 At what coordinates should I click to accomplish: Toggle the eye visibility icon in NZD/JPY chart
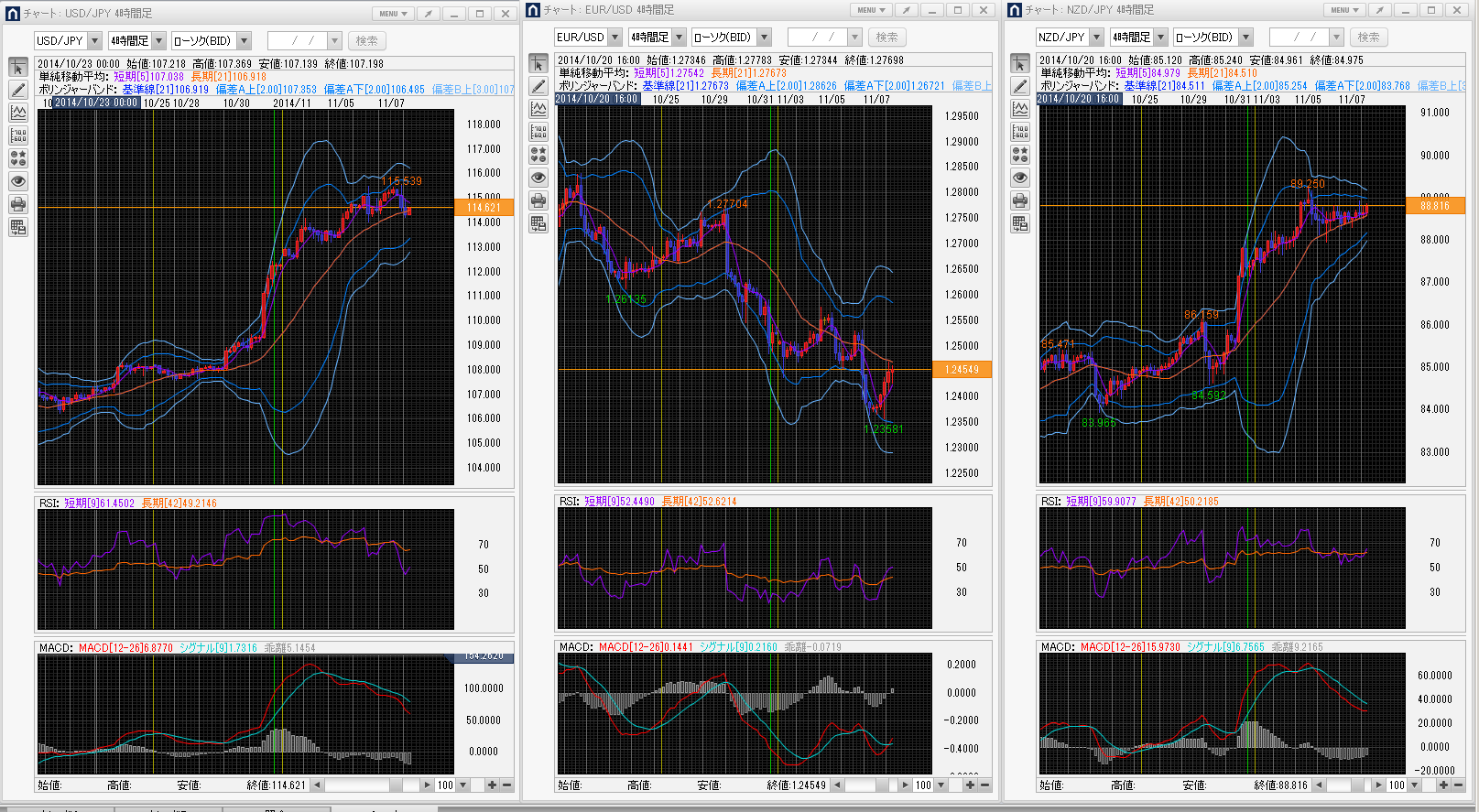(x=1020, y=178)
